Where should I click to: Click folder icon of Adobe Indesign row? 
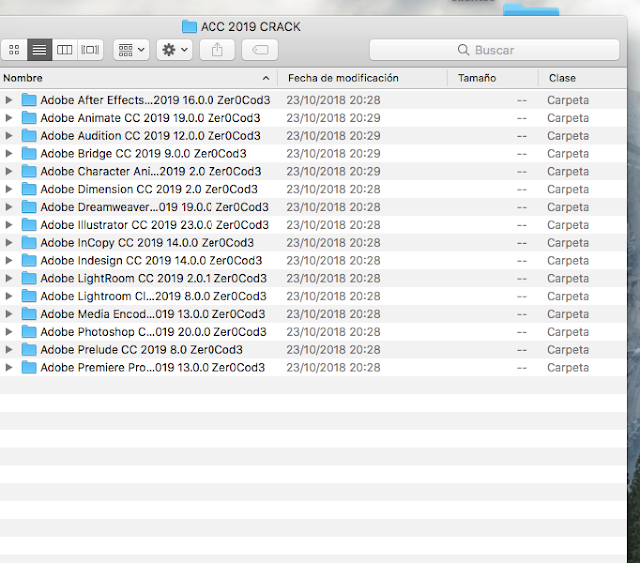point(29,260)
